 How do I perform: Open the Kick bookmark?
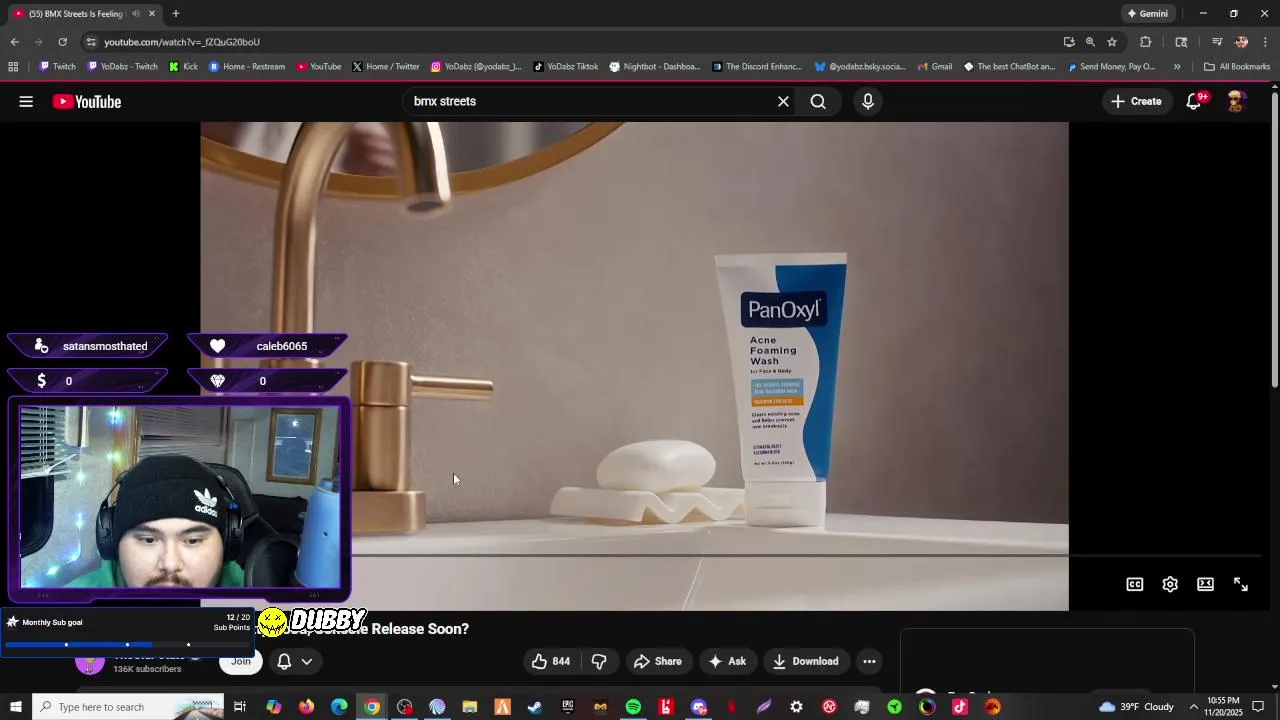183,67
